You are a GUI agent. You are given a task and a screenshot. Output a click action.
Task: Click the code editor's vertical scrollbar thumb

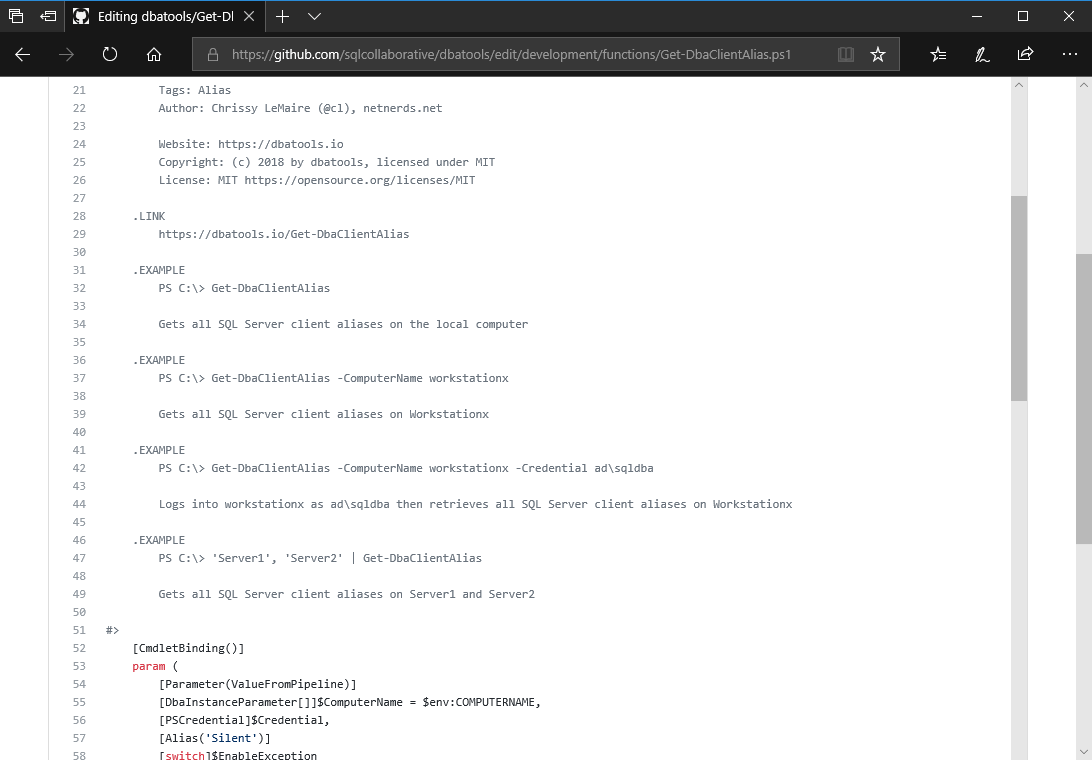1018,298
